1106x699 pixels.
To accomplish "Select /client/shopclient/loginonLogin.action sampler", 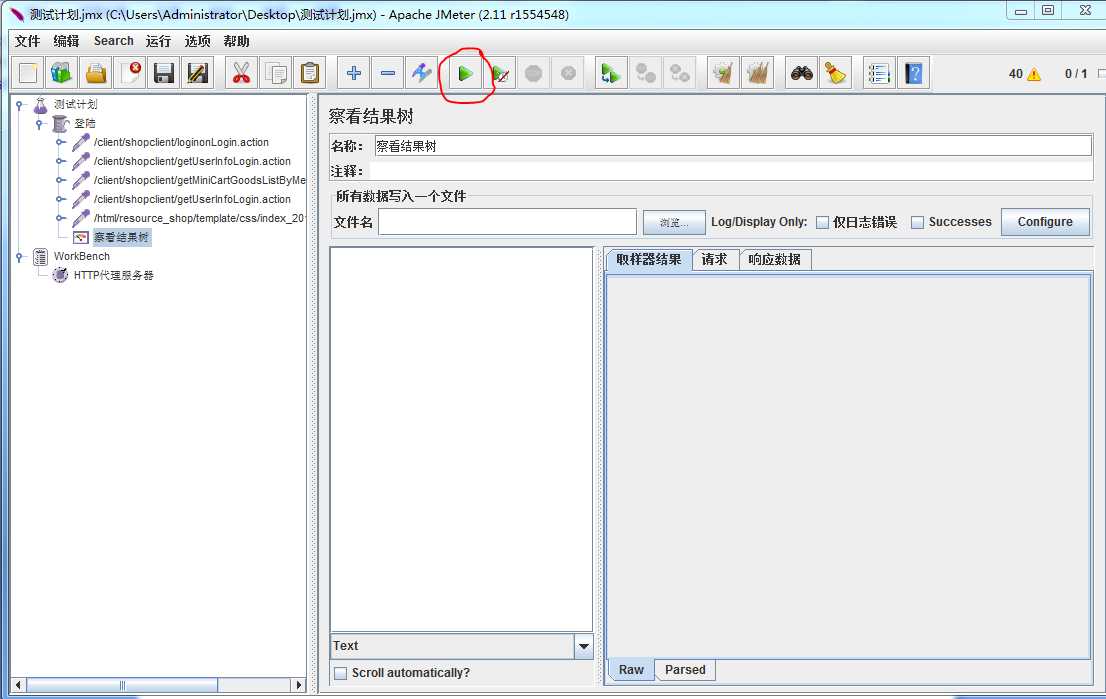I will [181, 142].
